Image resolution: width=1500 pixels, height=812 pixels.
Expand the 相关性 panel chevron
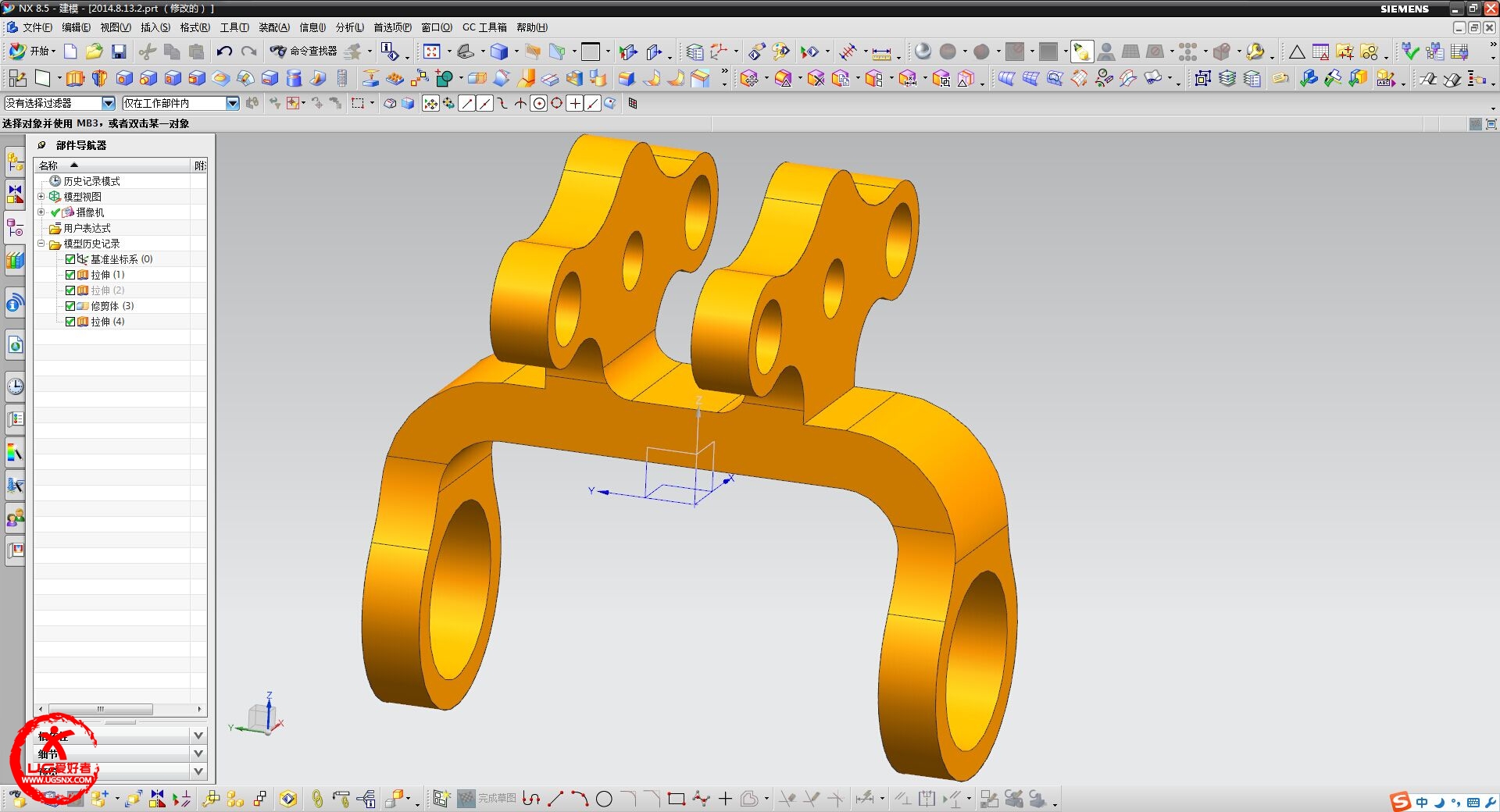198,735
